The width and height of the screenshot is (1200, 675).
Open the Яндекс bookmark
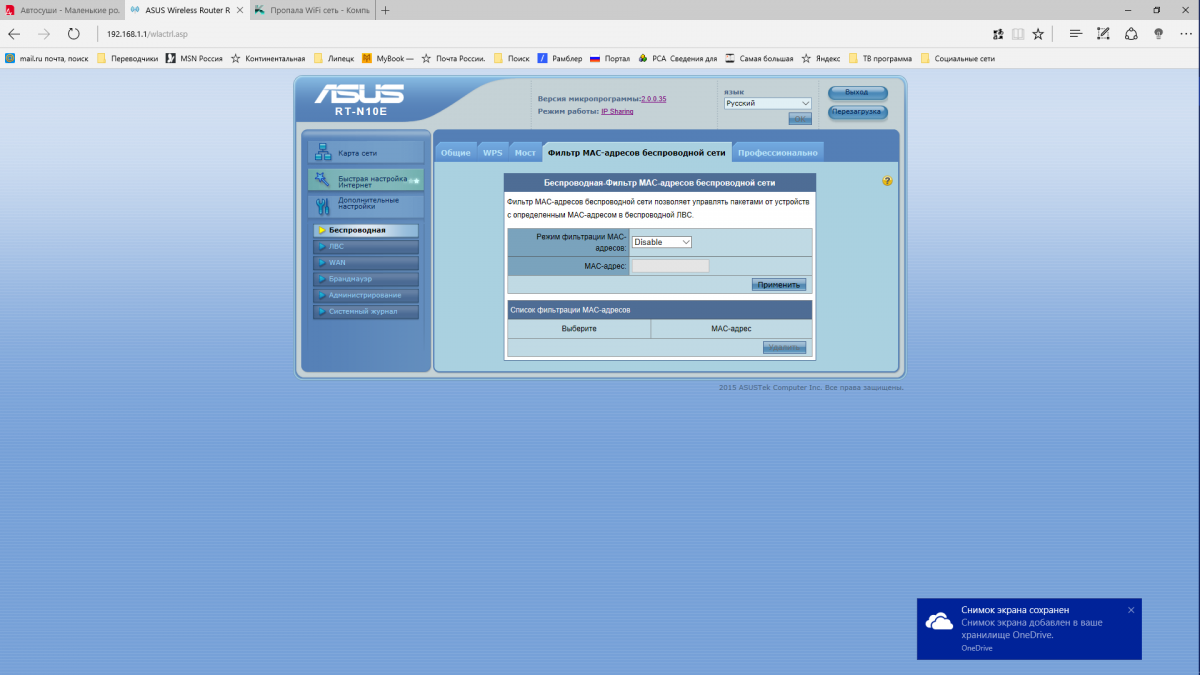pyautogui.click(x=821, y=58)
